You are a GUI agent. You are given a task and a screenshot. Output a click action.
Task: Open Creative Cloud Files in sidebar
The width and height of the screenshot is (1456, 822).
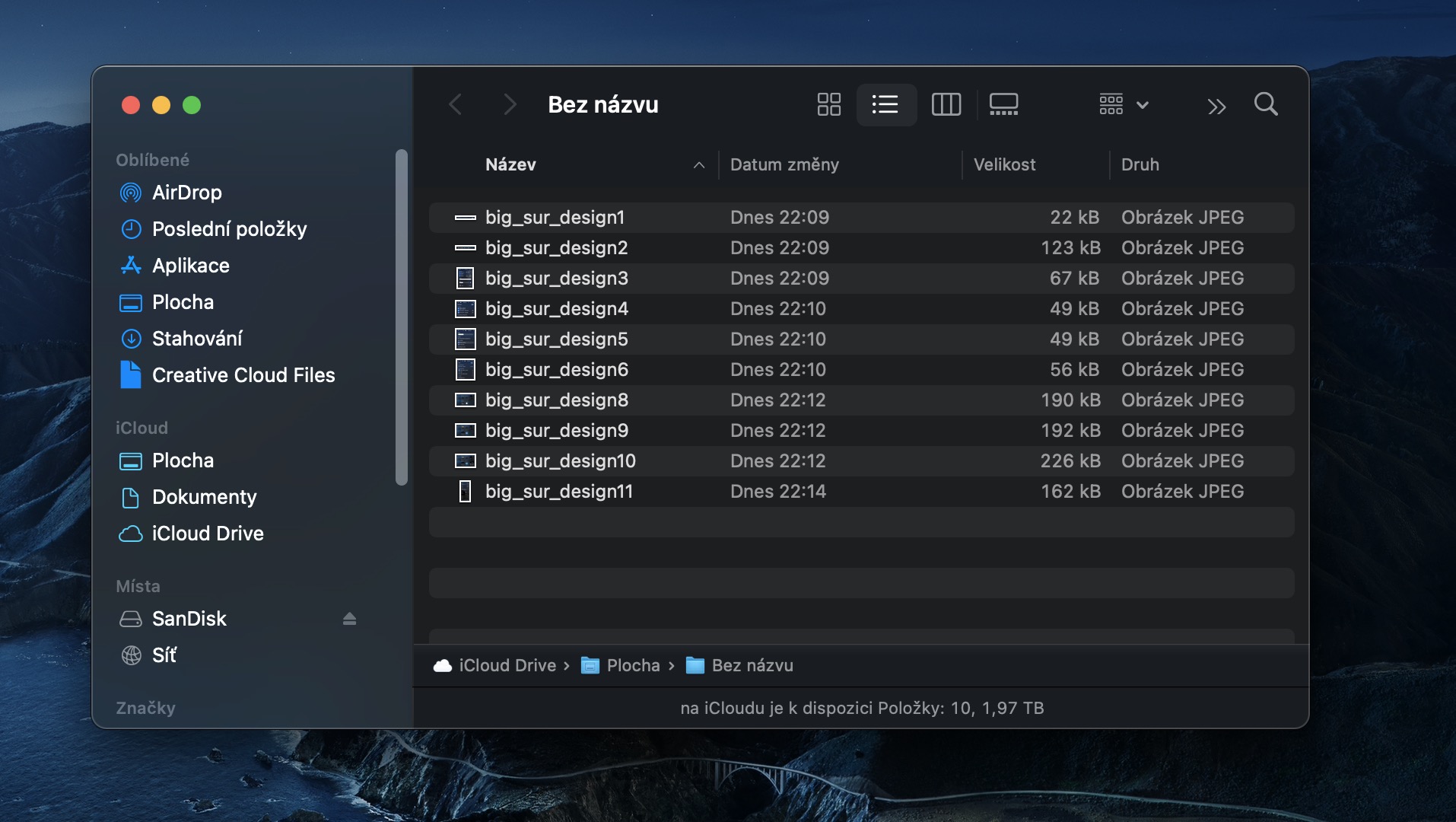pos(243,375)
